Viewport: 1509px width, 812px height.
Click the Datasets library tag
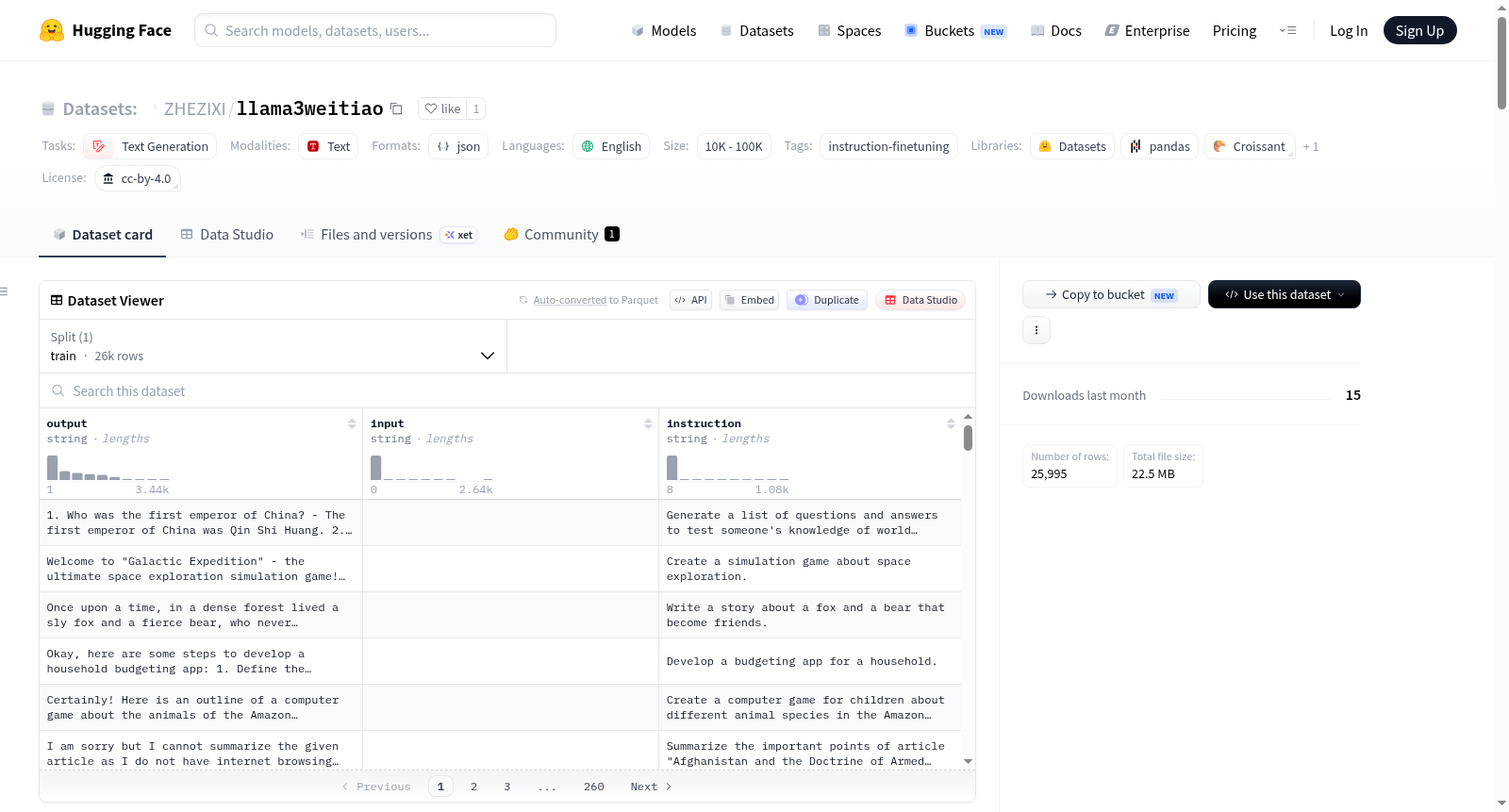pos(1072,146)
